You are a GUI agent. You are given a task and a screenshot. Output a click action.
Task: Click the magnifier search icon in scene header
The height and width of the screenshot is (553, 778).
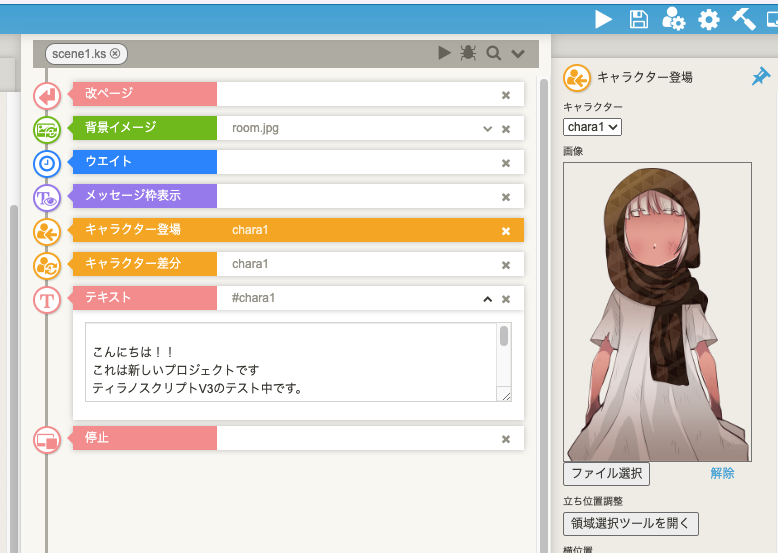493,53
